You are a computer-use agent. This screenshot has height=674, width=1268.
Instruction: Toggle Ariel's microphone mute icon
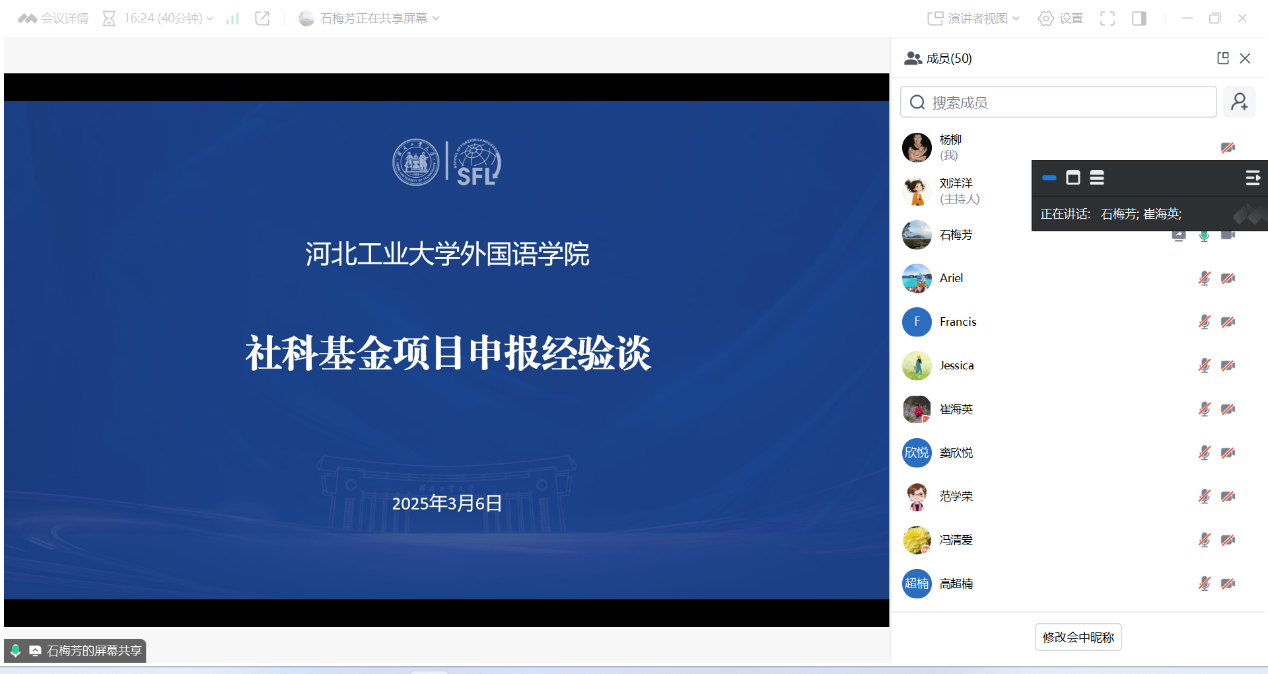(x=1204, y=278)
